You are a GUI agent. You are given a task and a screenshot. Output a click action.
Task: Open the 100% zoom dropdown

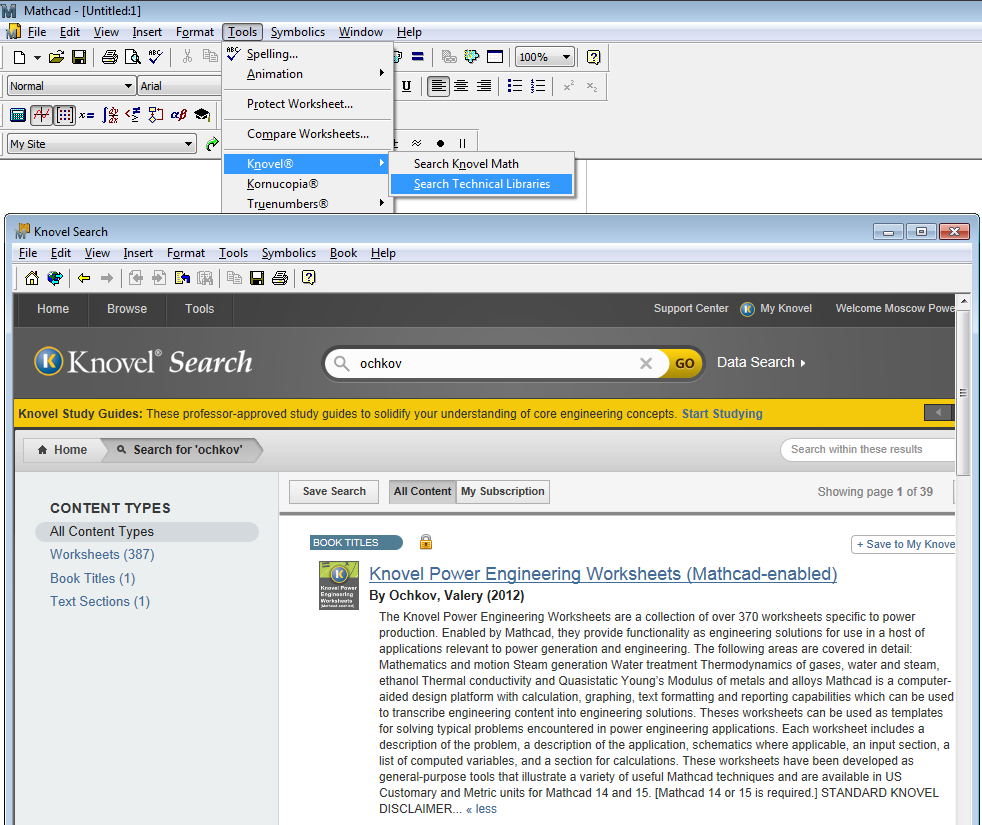pyautogui.click(x=566, y=58)
